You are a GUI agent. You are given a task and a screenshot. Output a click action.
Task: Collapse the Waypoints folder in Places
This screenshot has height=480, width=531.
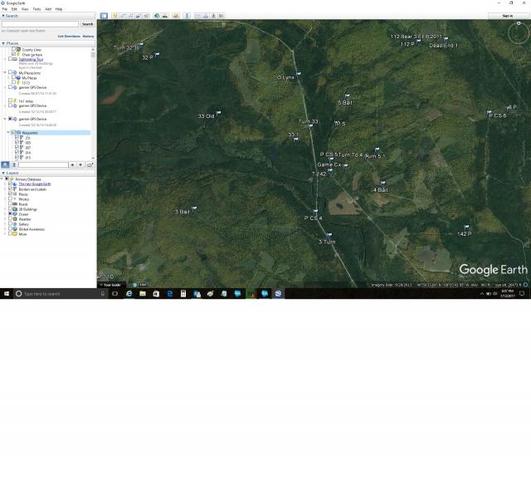(x=8, y=132)
